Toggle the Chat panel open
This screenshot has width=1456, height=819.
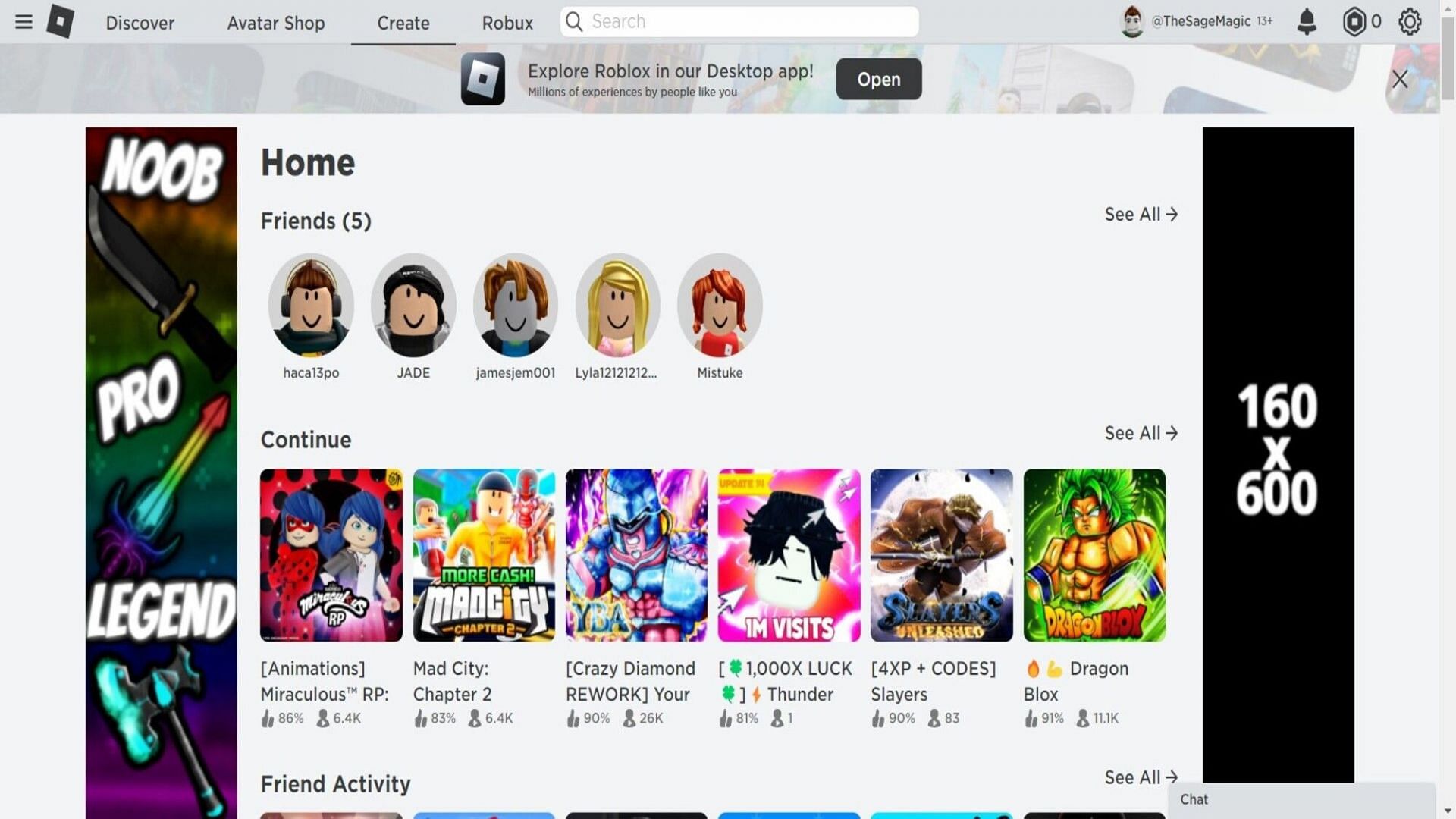click(1300, 800)
